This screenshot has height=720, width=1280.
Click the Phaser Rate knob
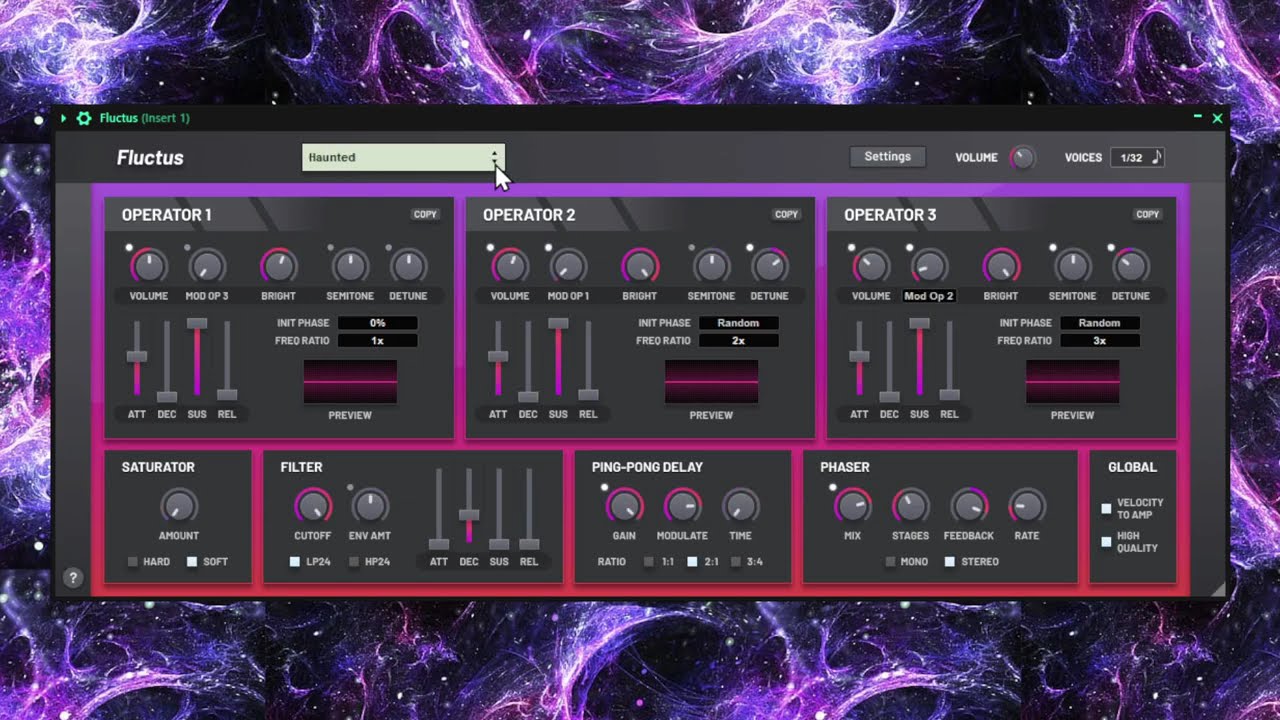point(1027,506)
